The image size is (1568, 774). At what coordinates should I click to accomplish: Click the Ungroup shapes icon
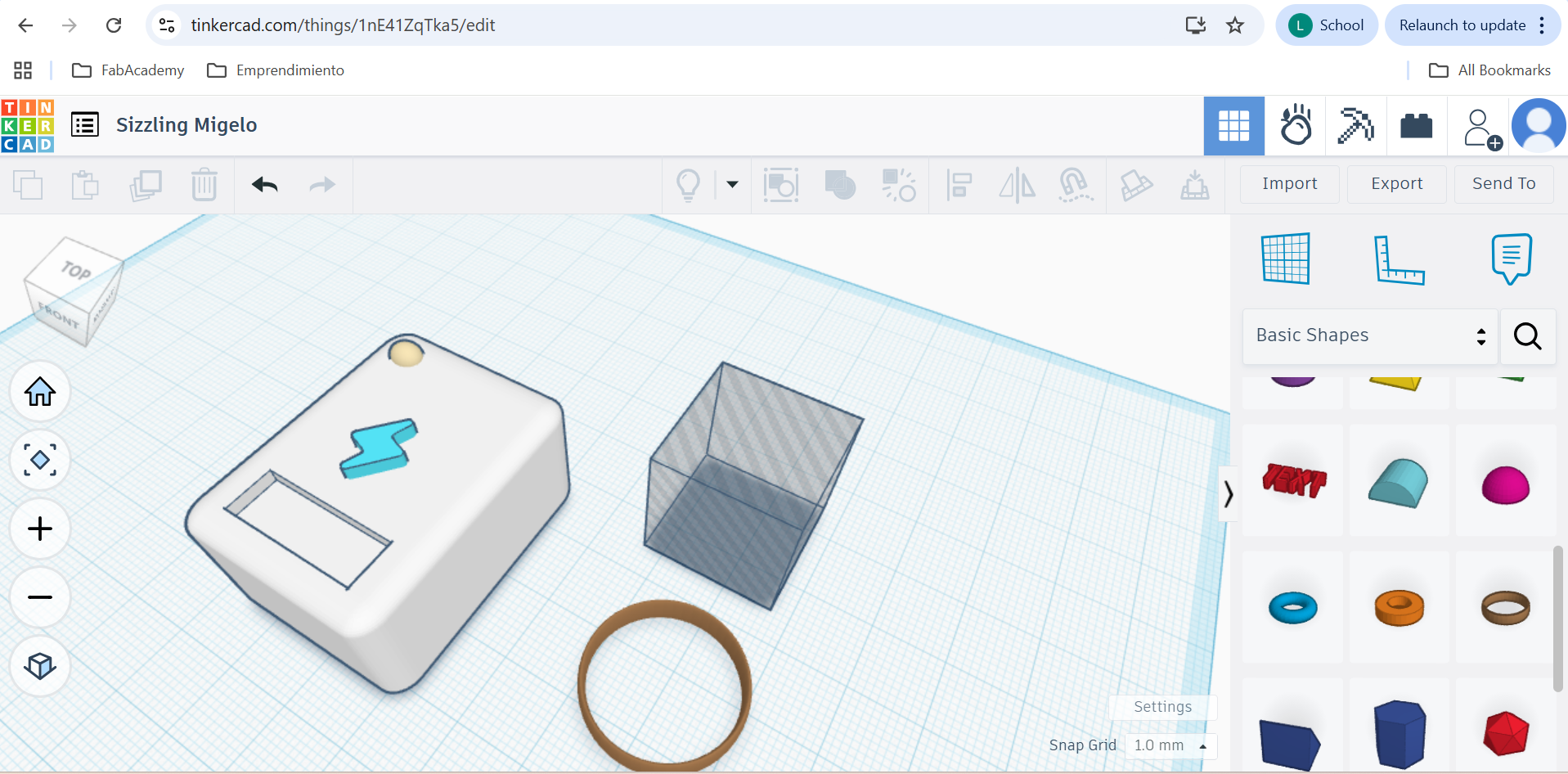(899, 185)
